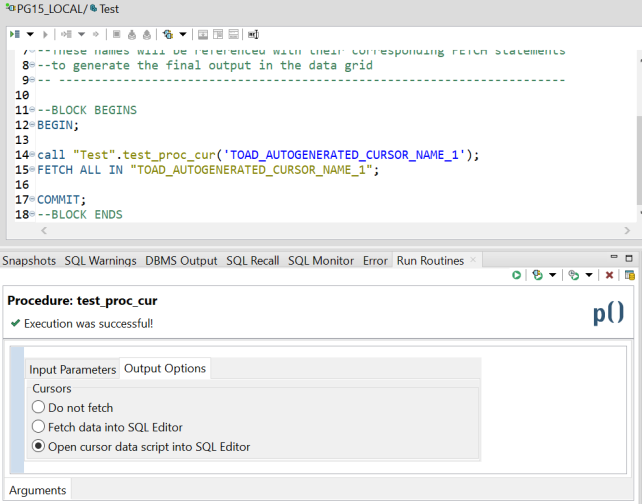Switch to the SQL Recall tab
642x504 pixels.
(253, 261)
